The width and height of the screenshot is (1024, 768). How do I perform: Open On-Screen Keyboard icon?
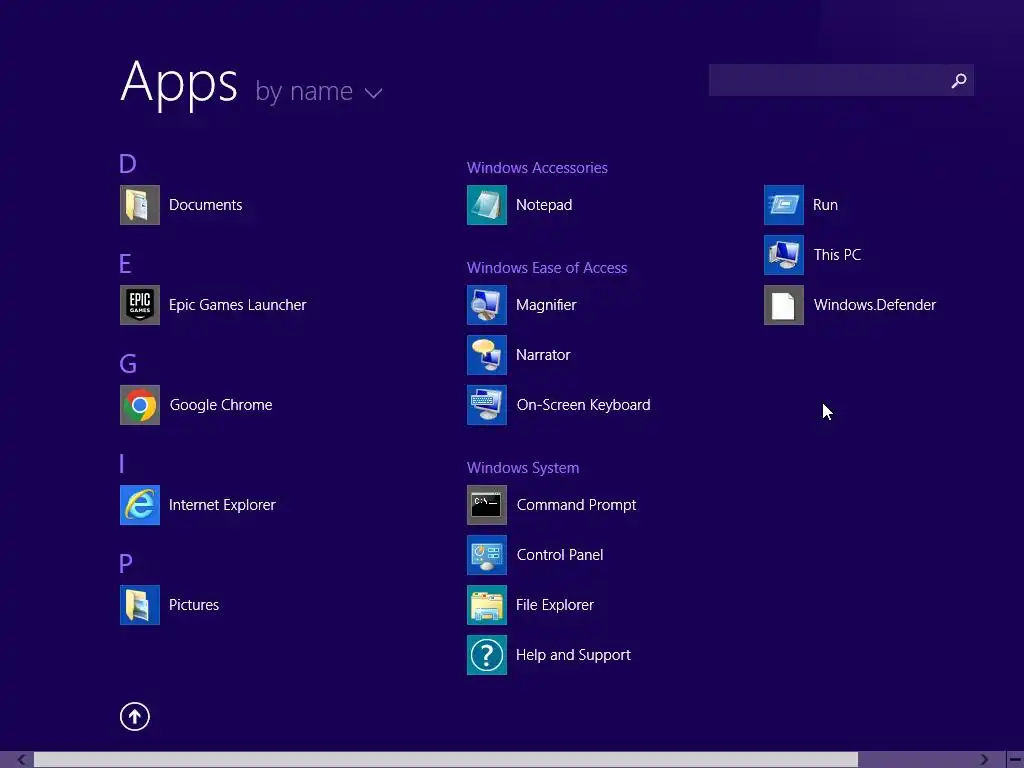click(x=487, y=405)
